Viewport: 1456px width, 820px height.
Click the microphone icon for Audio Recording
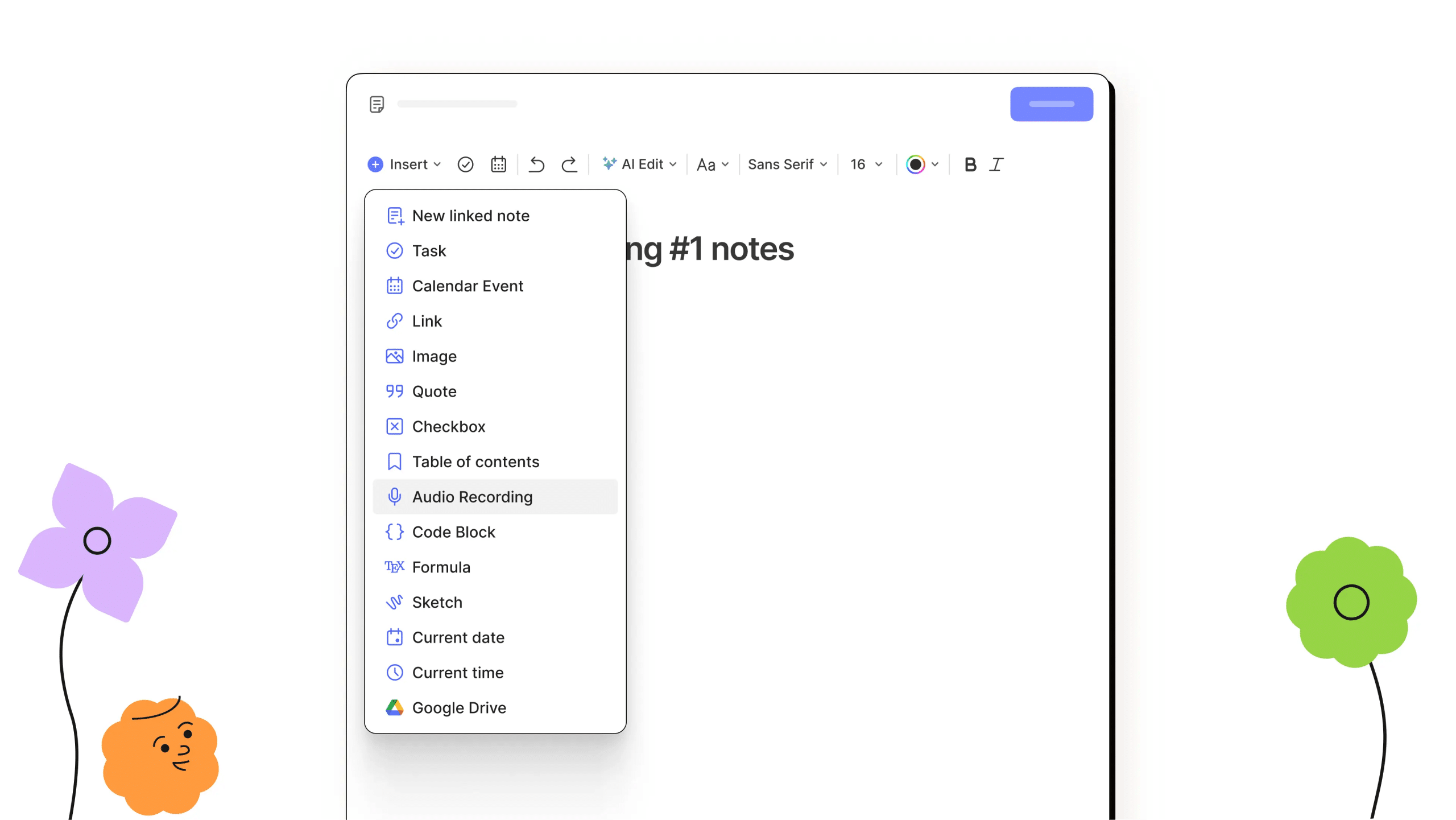(x=394, y=497)
